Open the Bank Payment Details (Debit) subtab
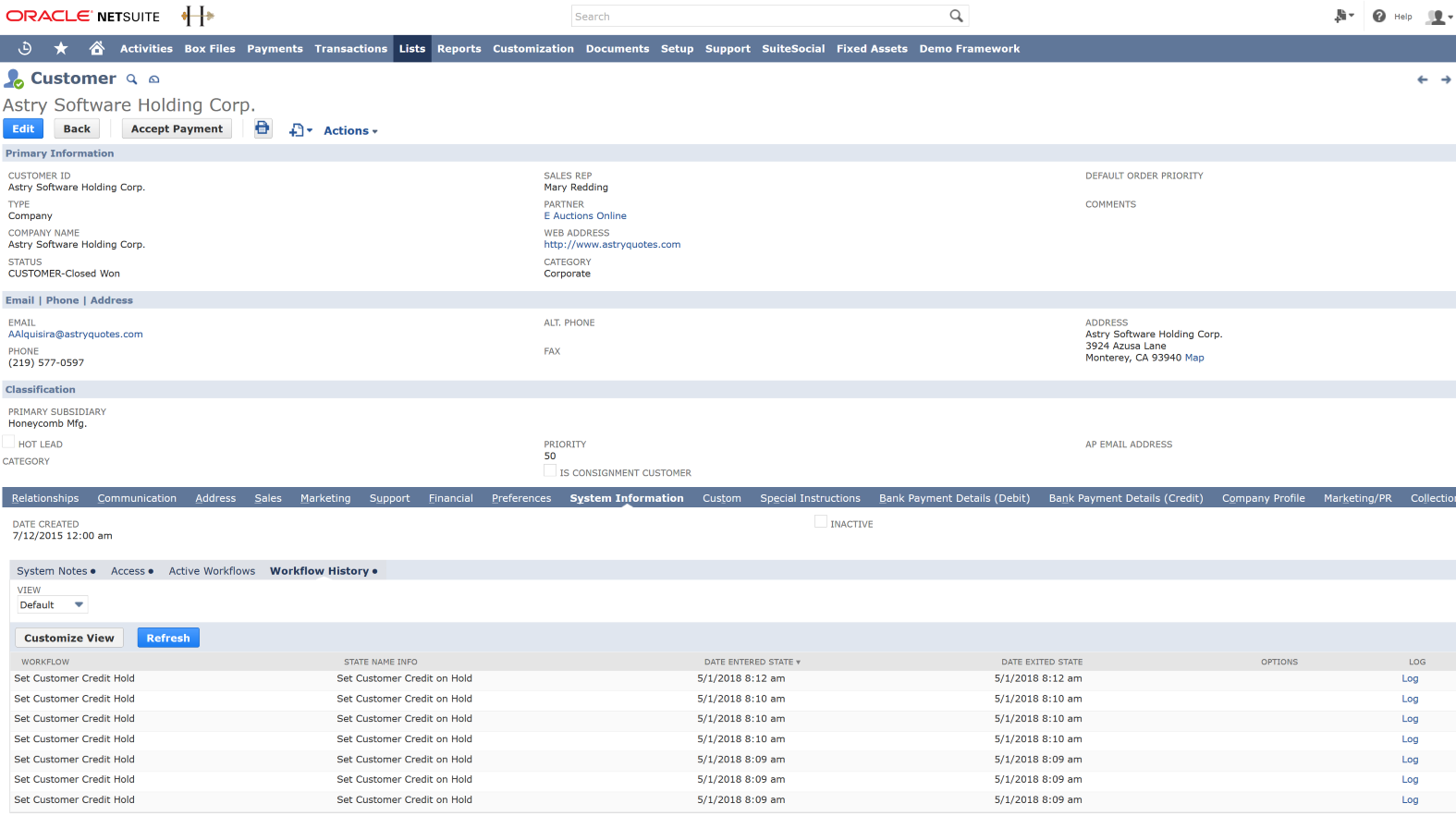Image resolution: width=1456 pixels, height=816 pixels. (954, 498)
